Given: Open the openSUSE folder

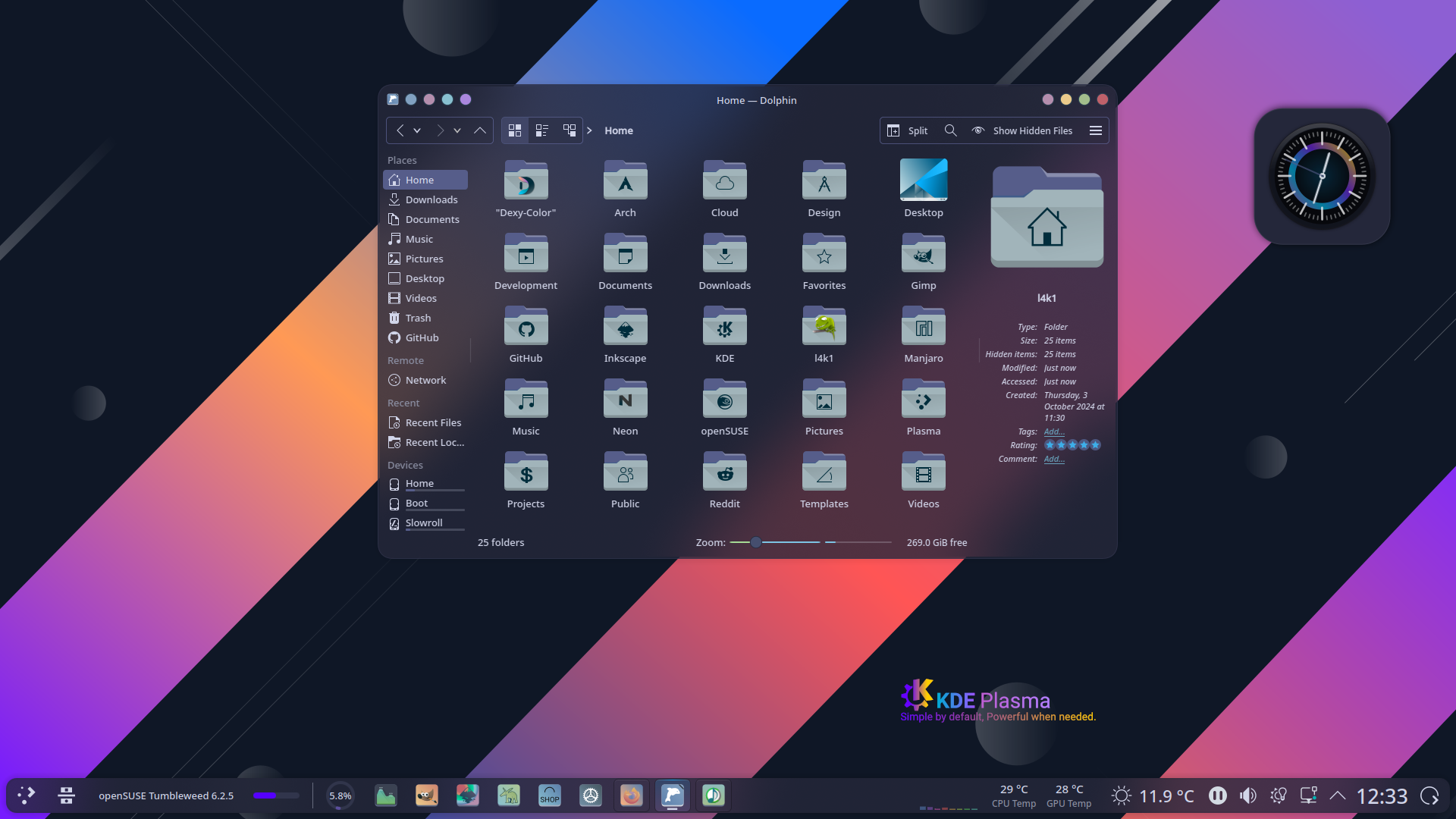Looking at the screenshot, I should (724, 406).
